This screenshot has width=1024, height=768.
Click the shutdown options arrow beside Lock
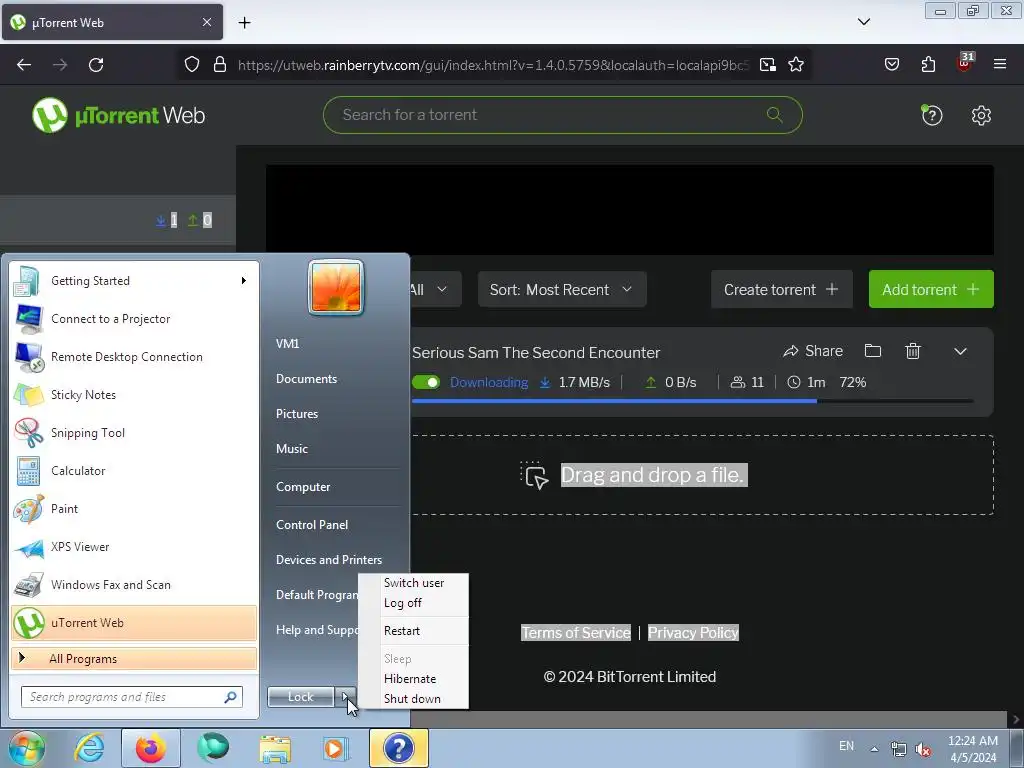tap(345, 697)
